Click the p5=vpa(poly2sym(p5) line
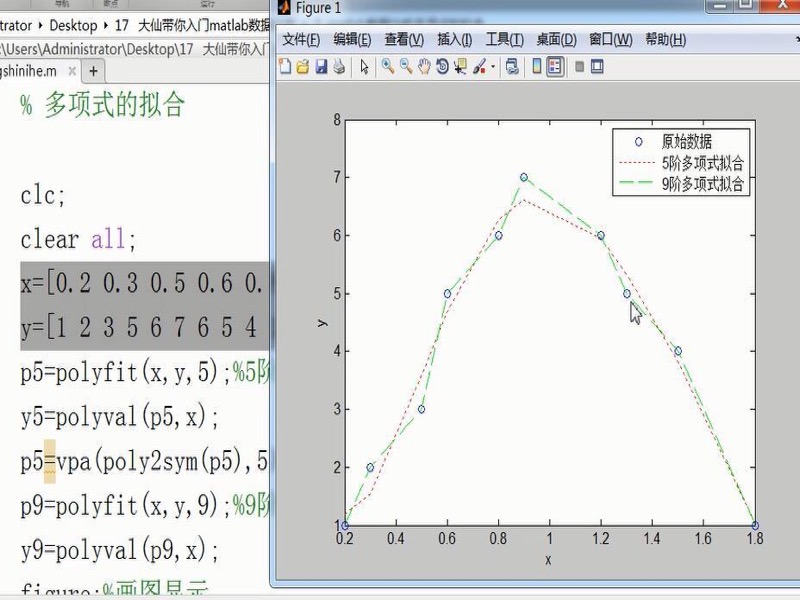The height and width of the screenshot is (600, 800). 144,462
